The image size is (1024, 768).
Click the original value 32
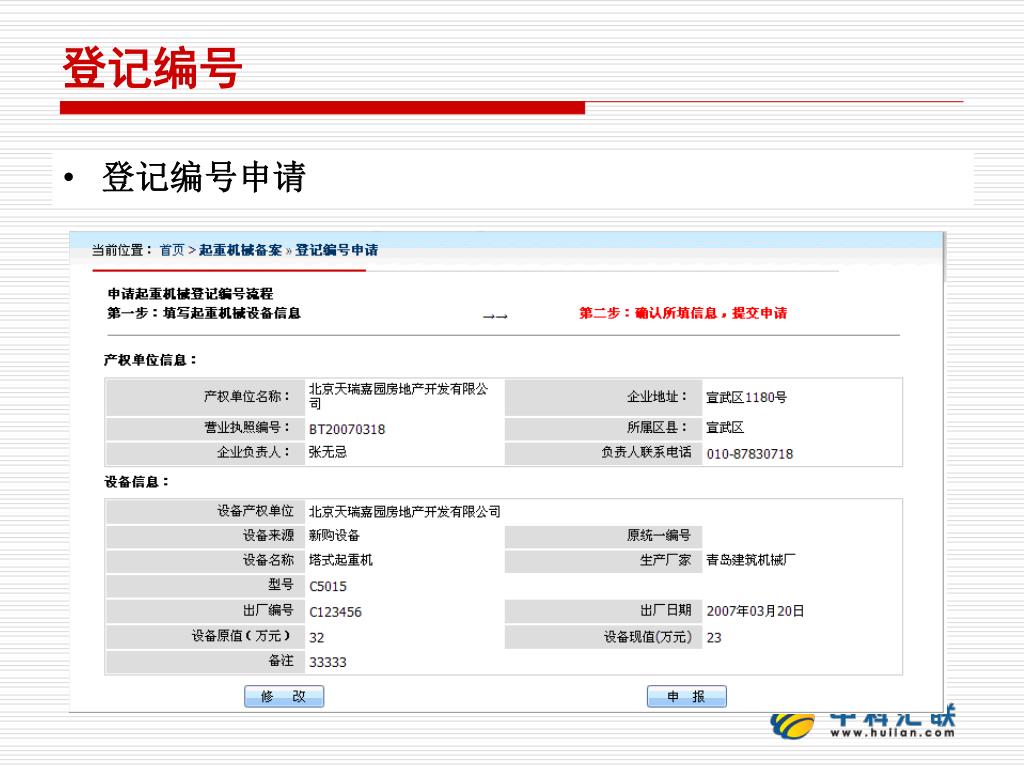317,637
